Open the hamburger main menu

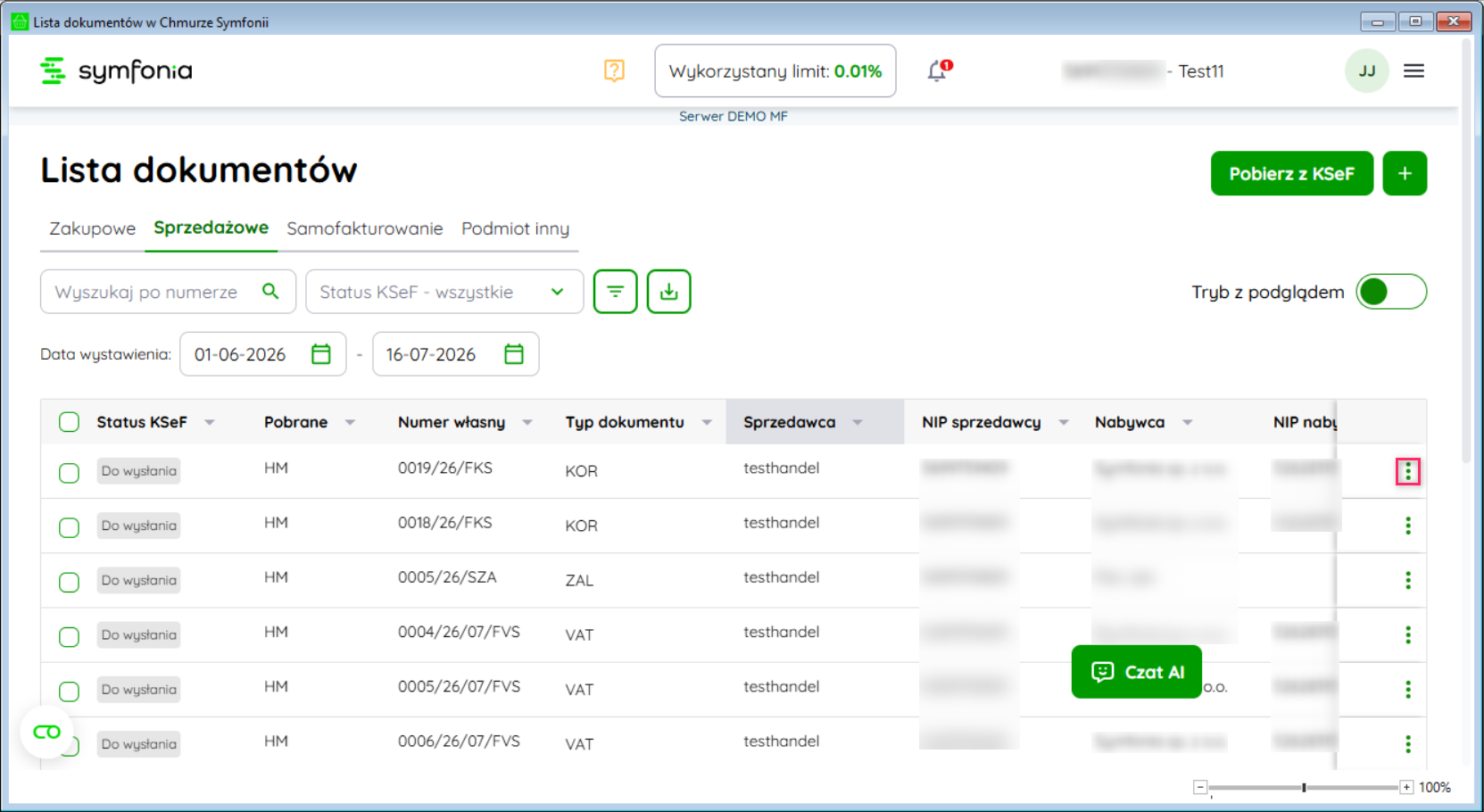(x=1414, y=70)
